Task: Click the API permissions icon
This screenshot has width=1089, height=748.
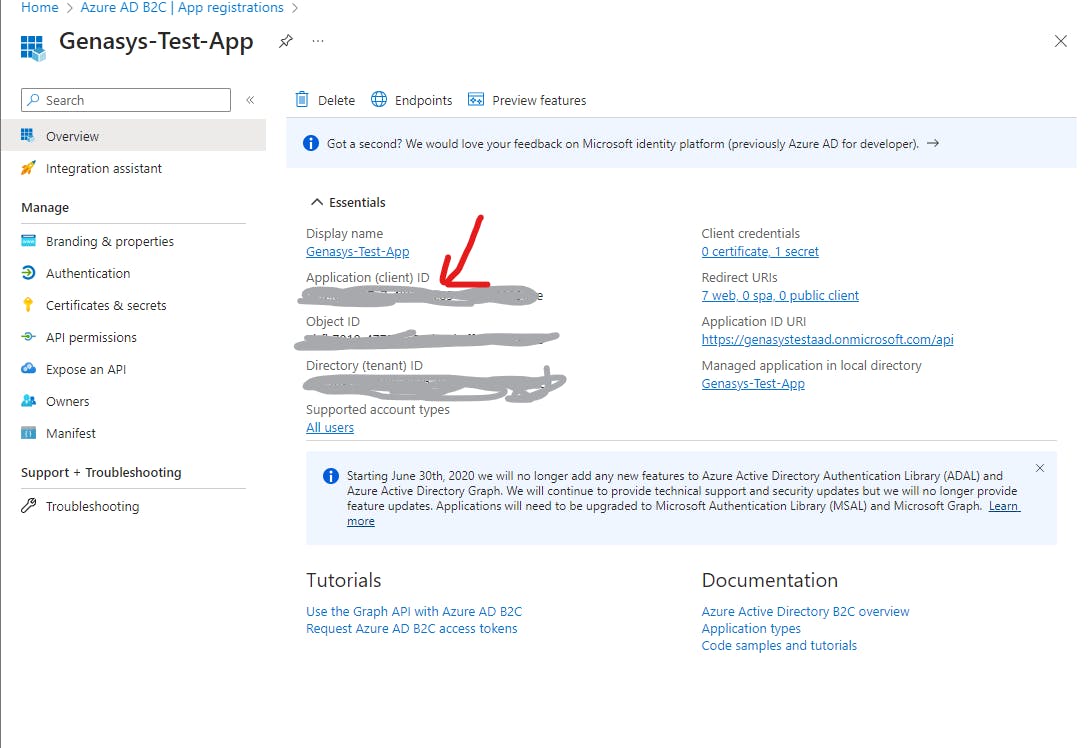Action: pos(28,337)
